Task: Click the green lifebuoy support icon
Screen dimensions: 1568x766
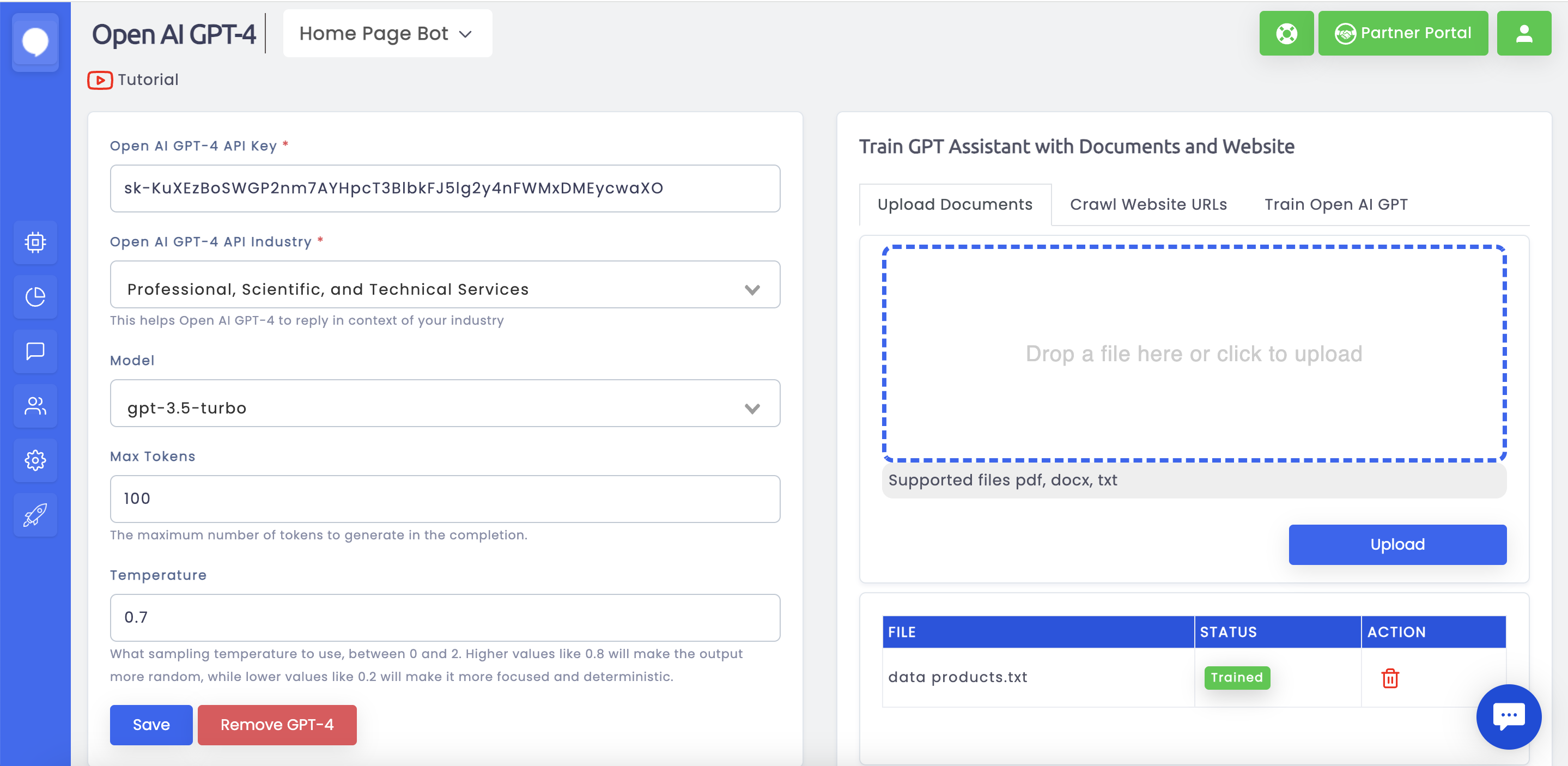Action: 1286,33
